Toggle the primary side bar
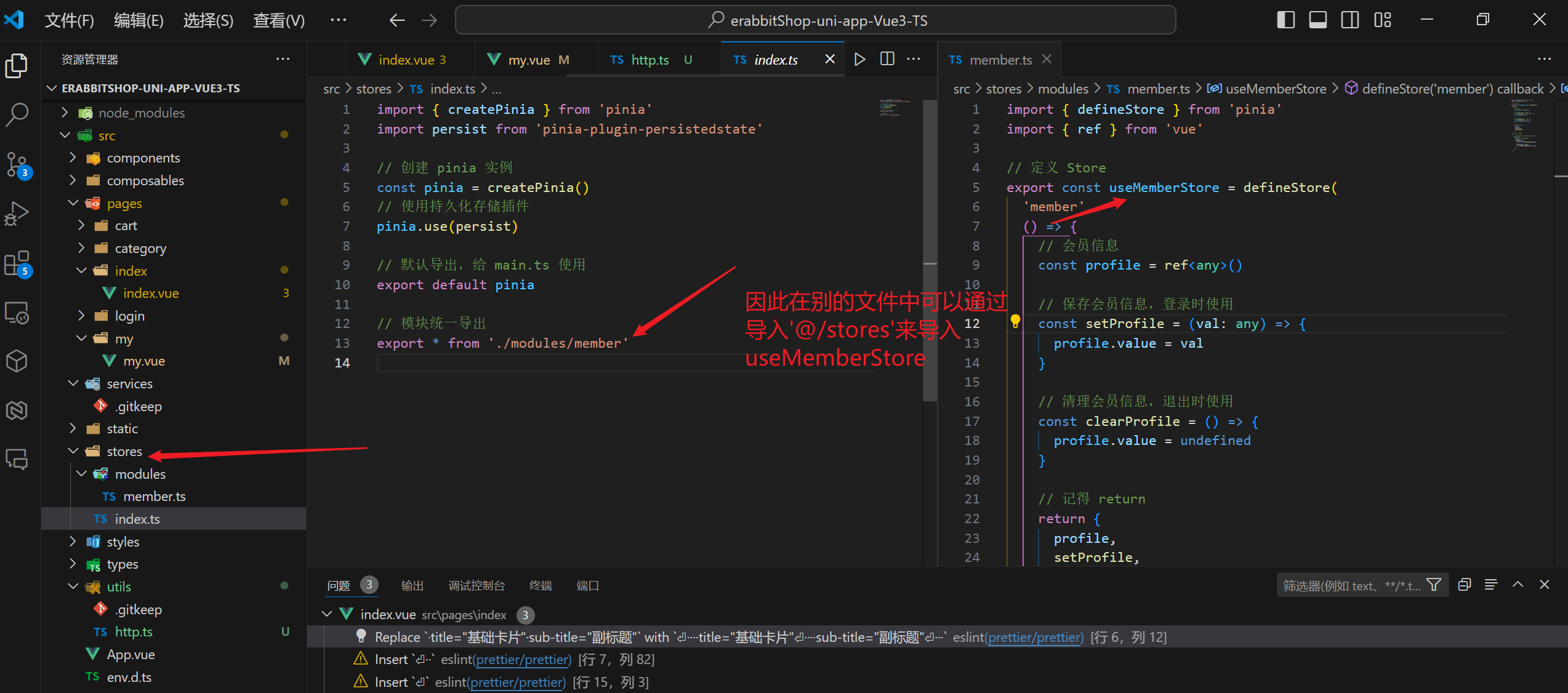This screenshot has width=1568, height=693. (1285, 20)
